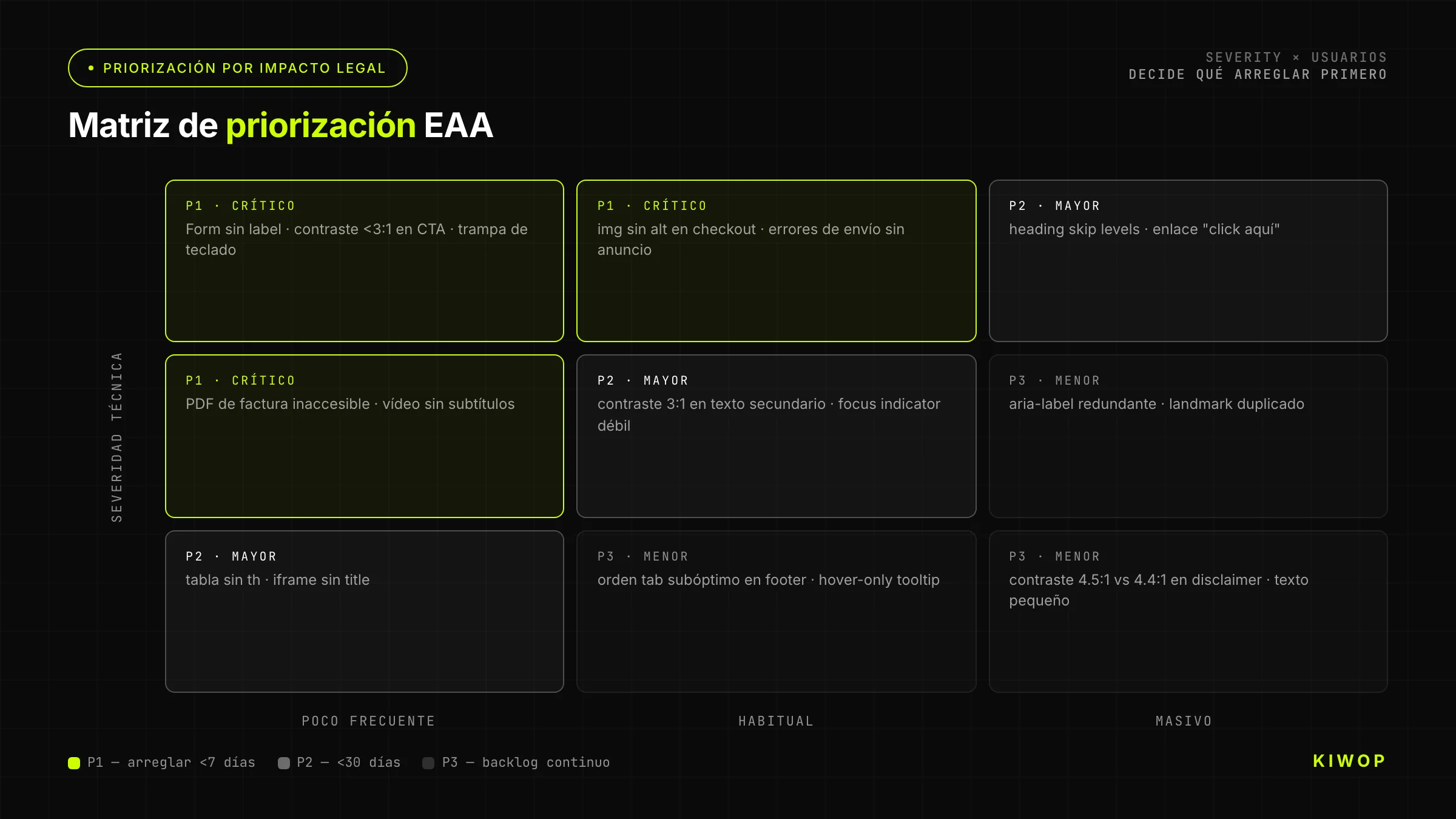
Task: Click the 'P2 — <30 días' legend text
Action: [x=348, y=763]
